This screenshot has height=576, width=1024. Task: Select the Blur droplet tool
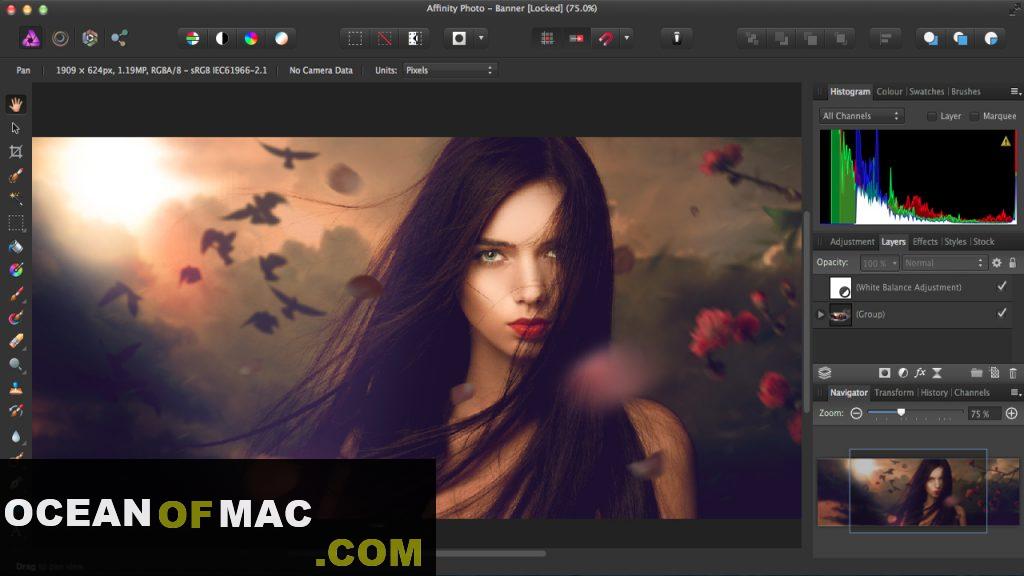[x=16, y=436]
